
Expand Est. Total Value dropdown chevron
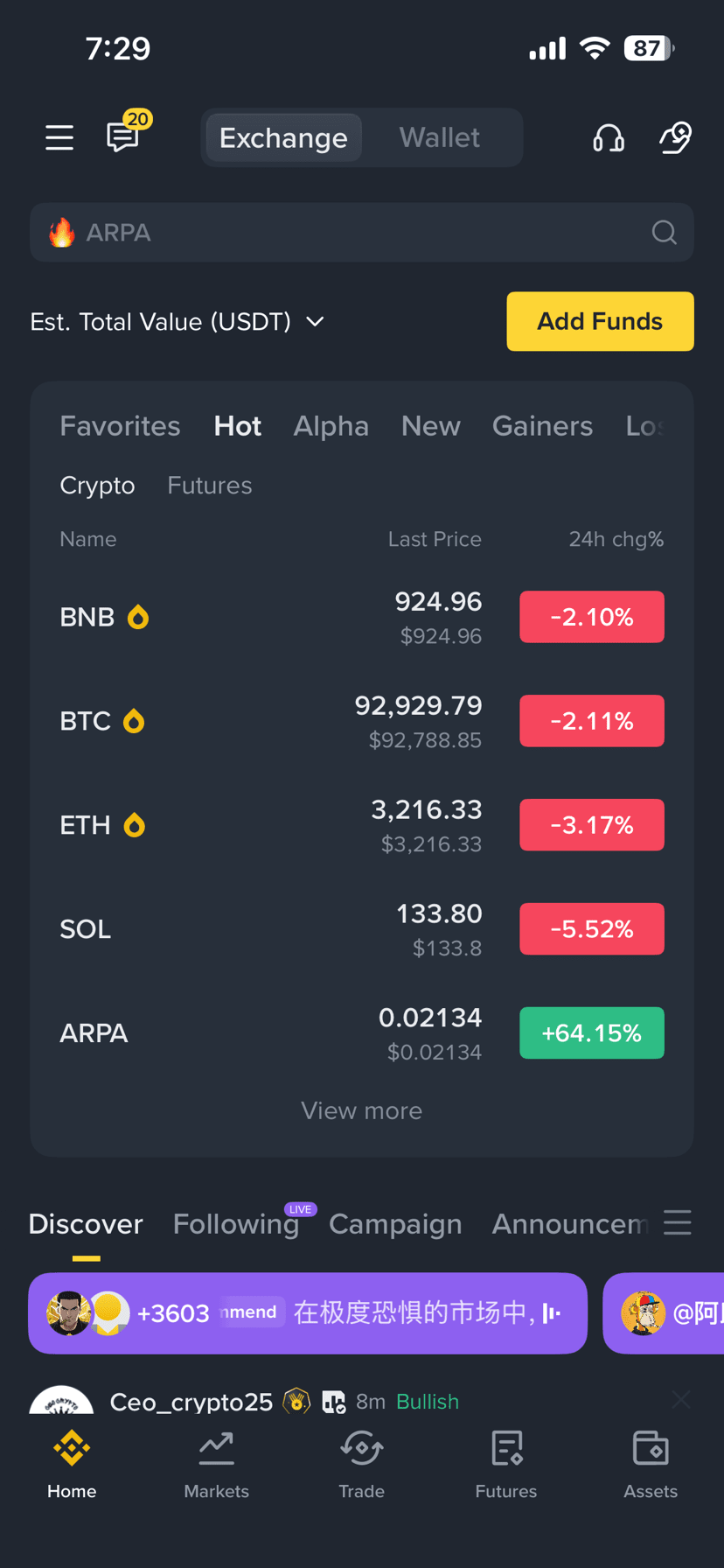[316, 322]
